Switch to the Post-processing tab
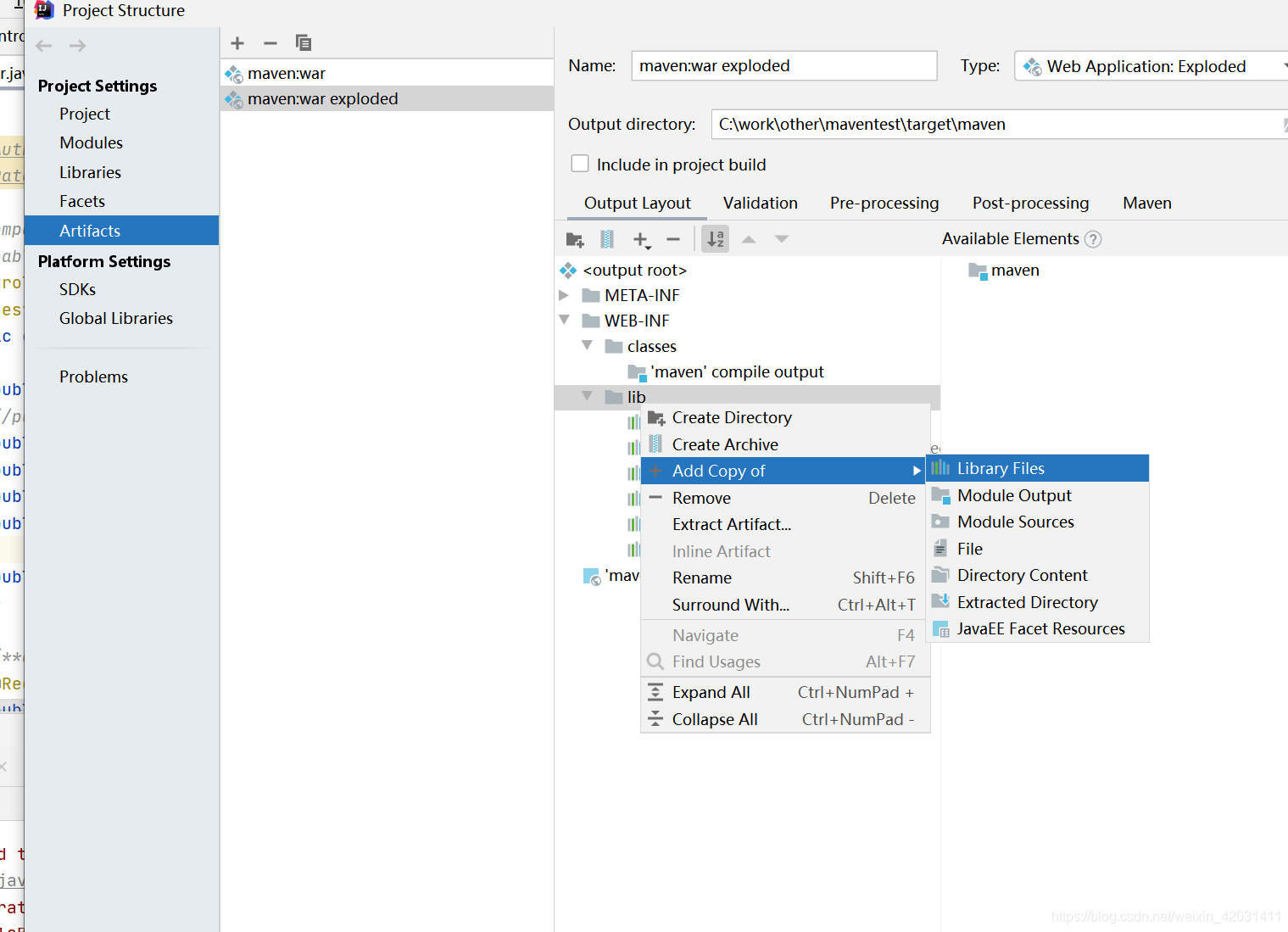This screenshot has height=932, width=1288. coord(1030,204)
